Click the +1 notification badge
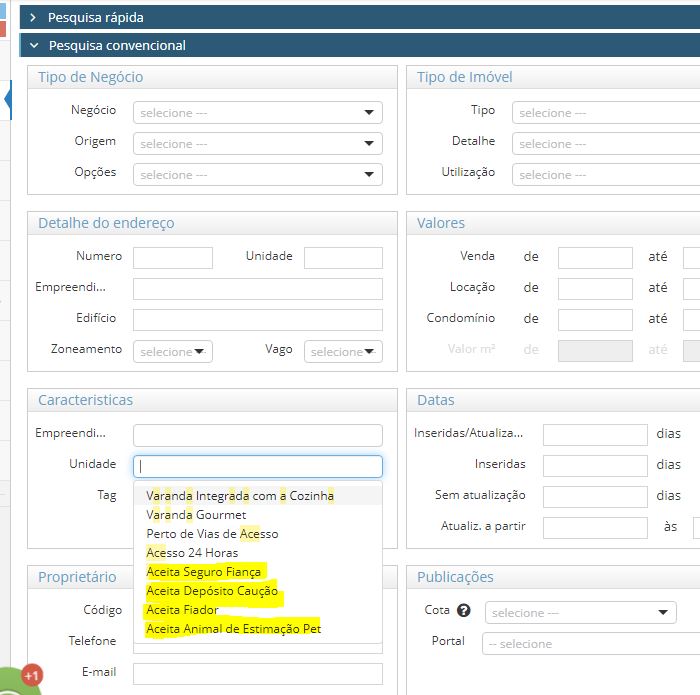The width and height of the screenshot is (700, 695). point(32,675)
